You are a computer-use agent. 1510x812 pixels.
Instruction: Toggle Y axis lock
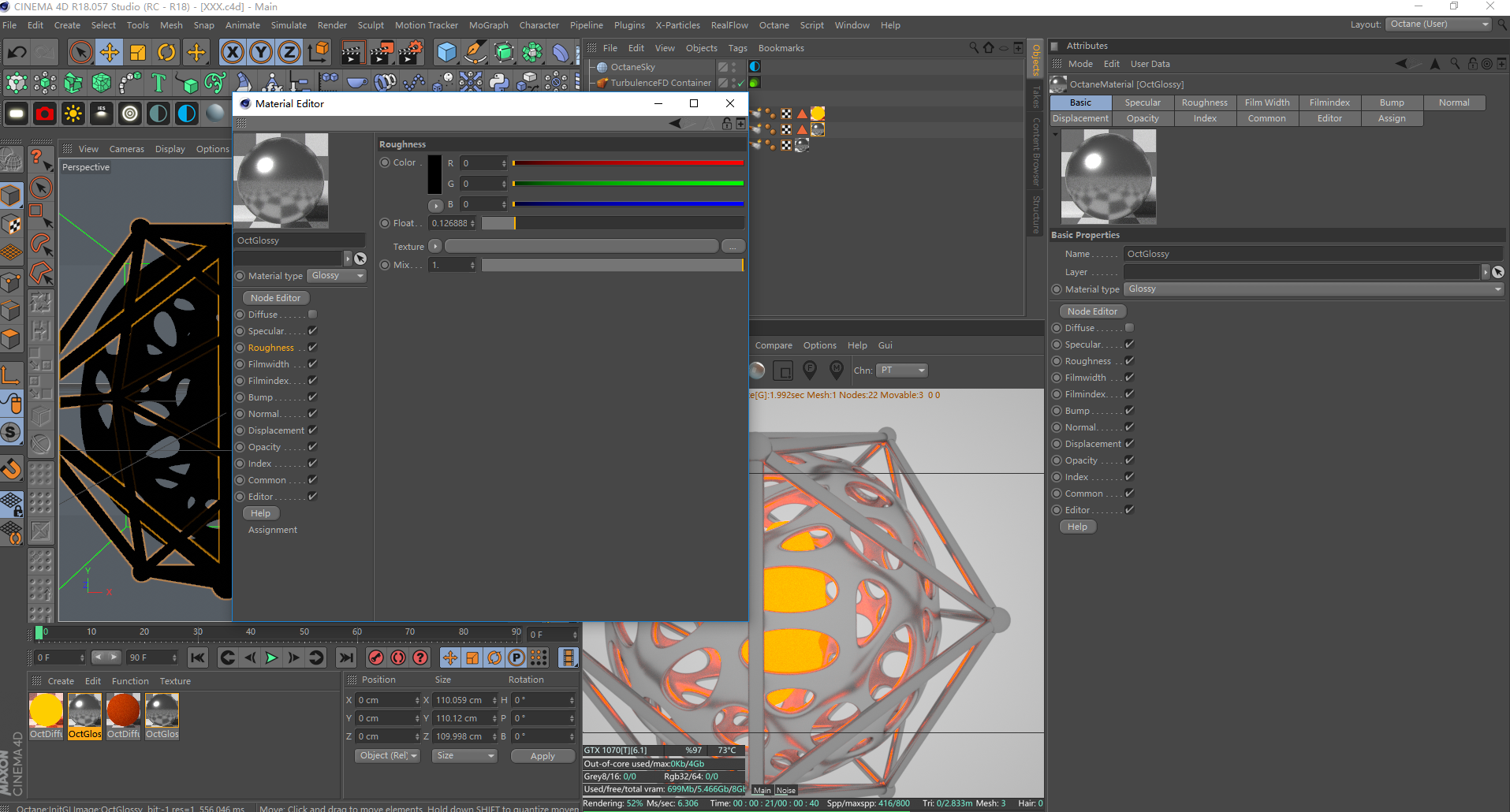tap(261, 53)
